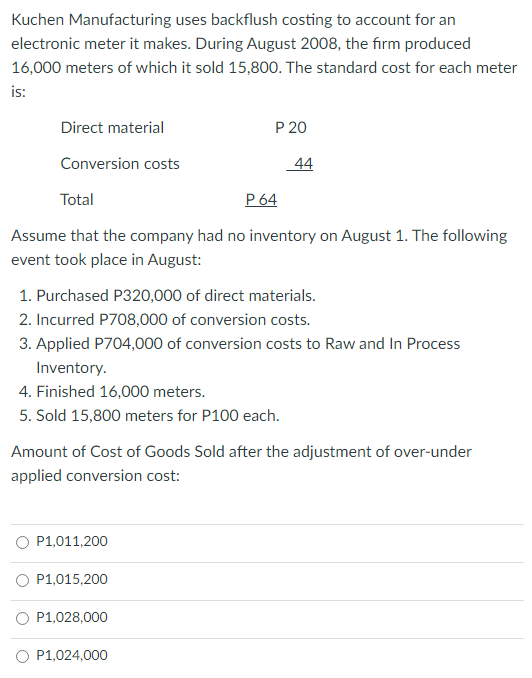Click list item 'Purchased P320,000 of direct materials'

pyautogui.click(x=167, y=296)
